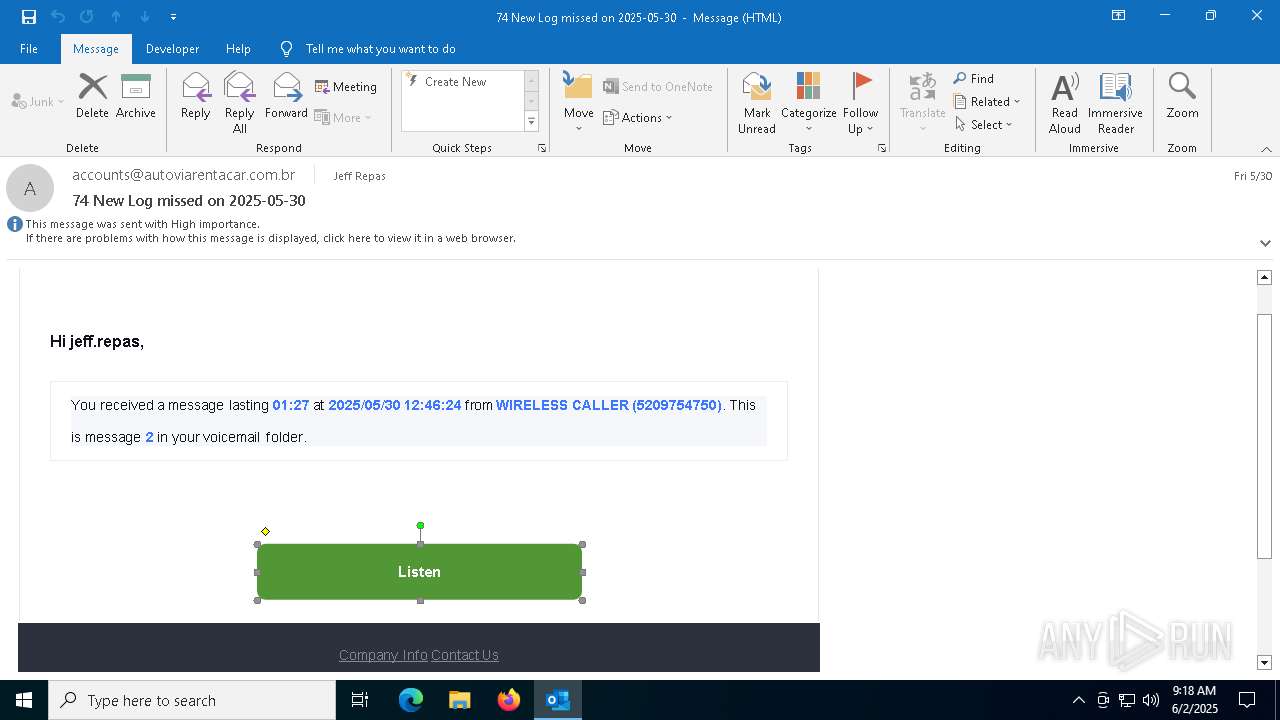This screenshot has height=720, width=1280.
Task: Open the Categorize menu
Action: 808,103
